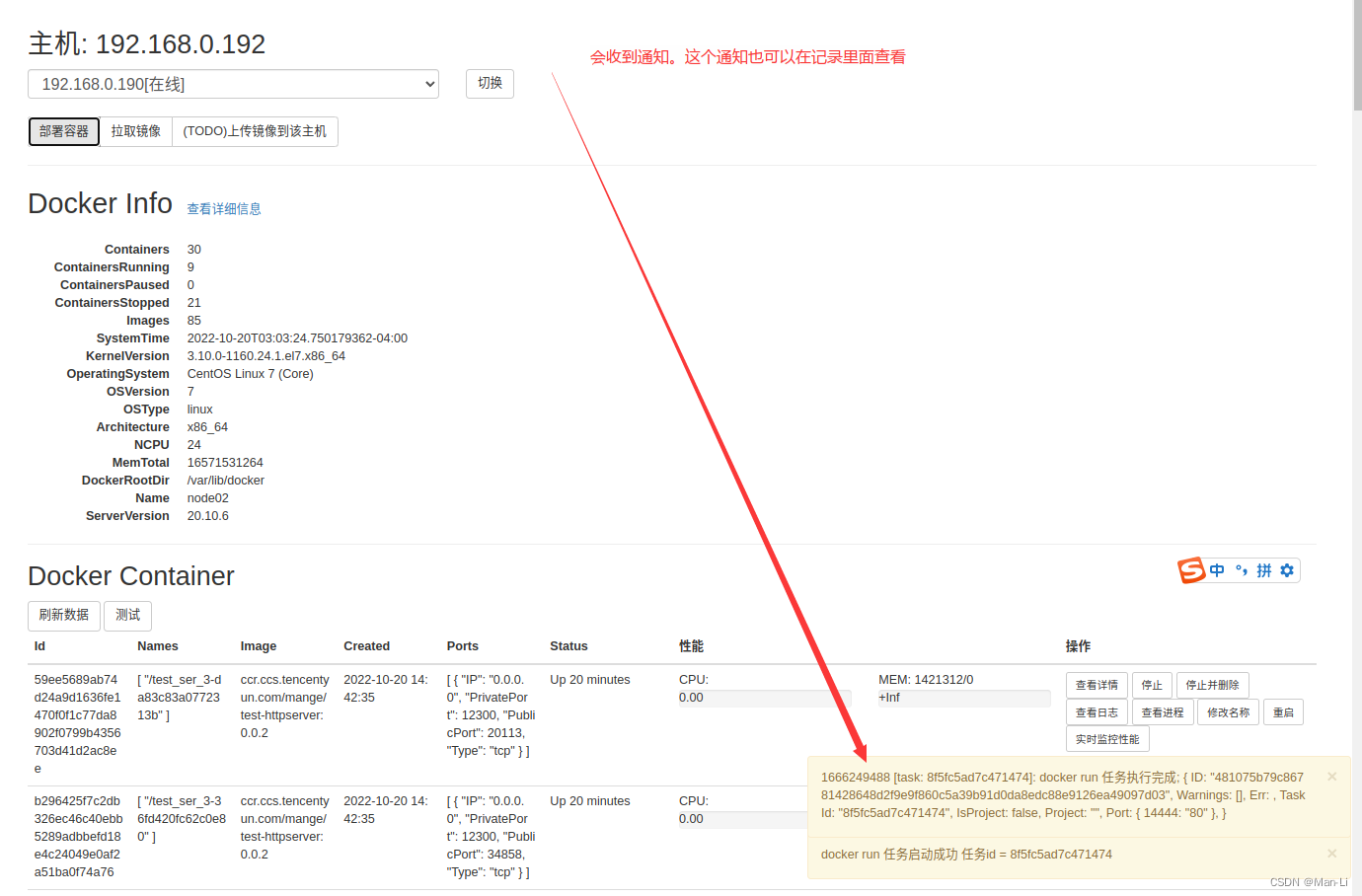Click the ServerVersion value '20.10.6'
The width and height of the screenshot is (1362, 896).
(208, 516)
